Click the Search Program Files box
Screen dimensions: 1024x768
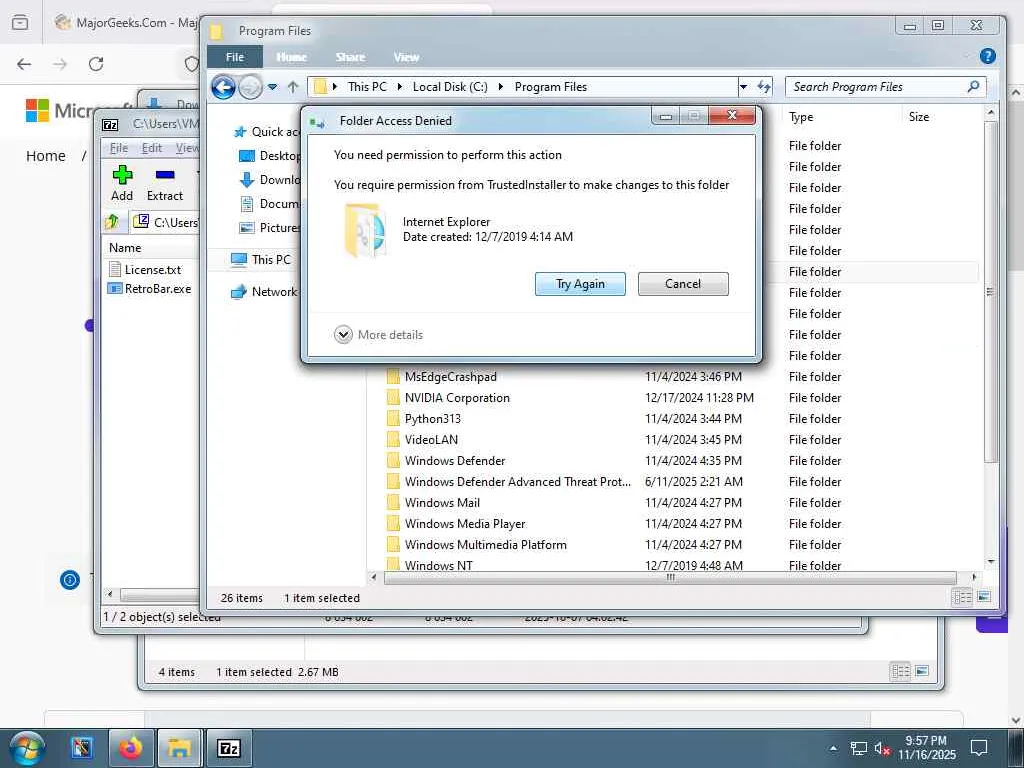(875, 87)
